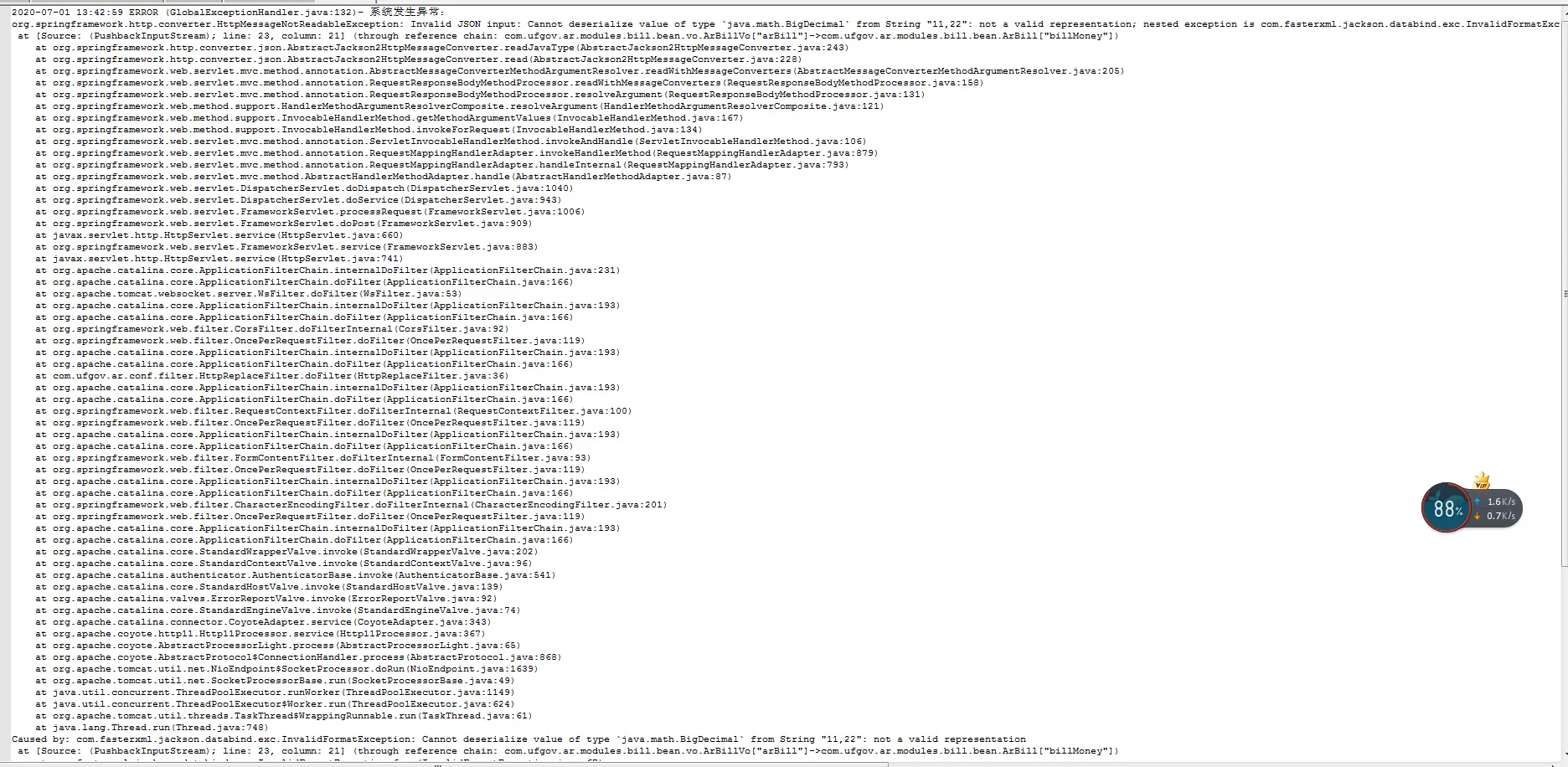
Task: Click the 88% memory accelerator ball
Action: pyautogui.click(x=1446, y=507)
